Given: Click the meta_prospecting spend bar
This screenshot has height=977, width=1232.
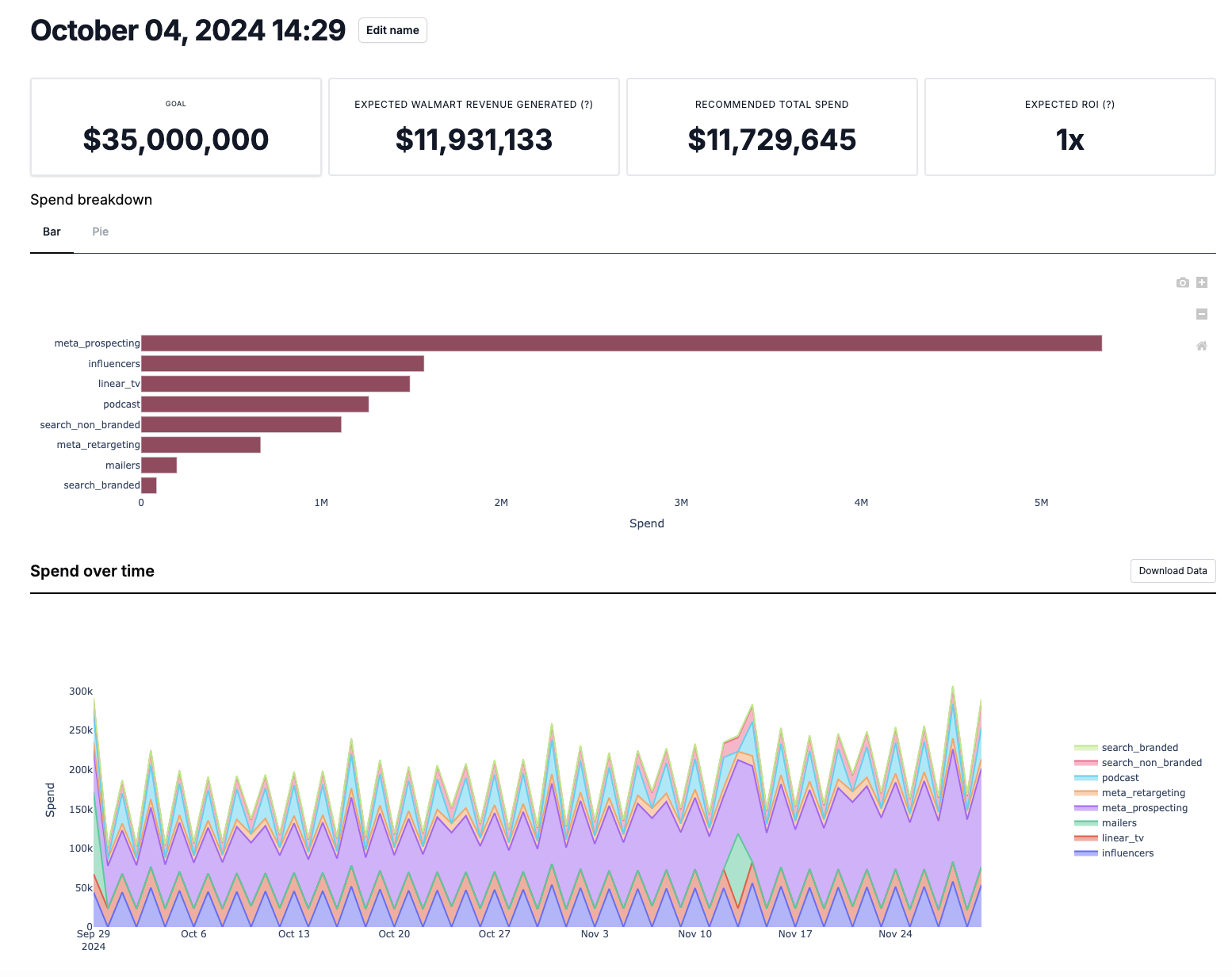Looking at the screenshot, I should [621, 343].
